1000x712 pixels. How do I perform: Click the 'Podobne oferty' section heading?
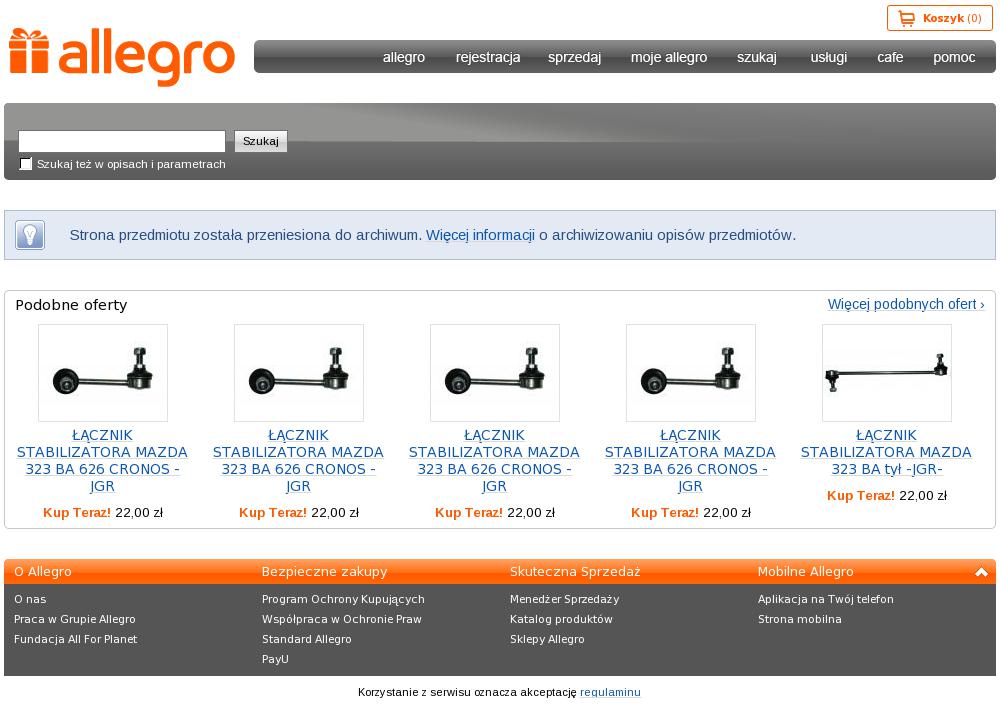(x=71, y=305)
